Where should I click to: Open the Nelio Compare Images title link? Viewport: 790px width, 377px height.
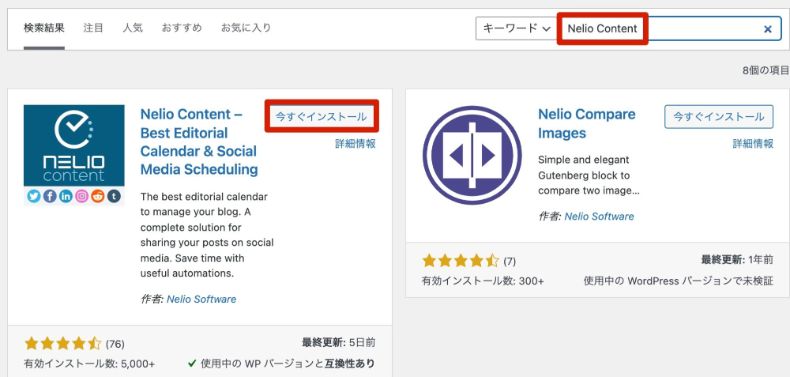pyautogui.click(x=587, y=123)
